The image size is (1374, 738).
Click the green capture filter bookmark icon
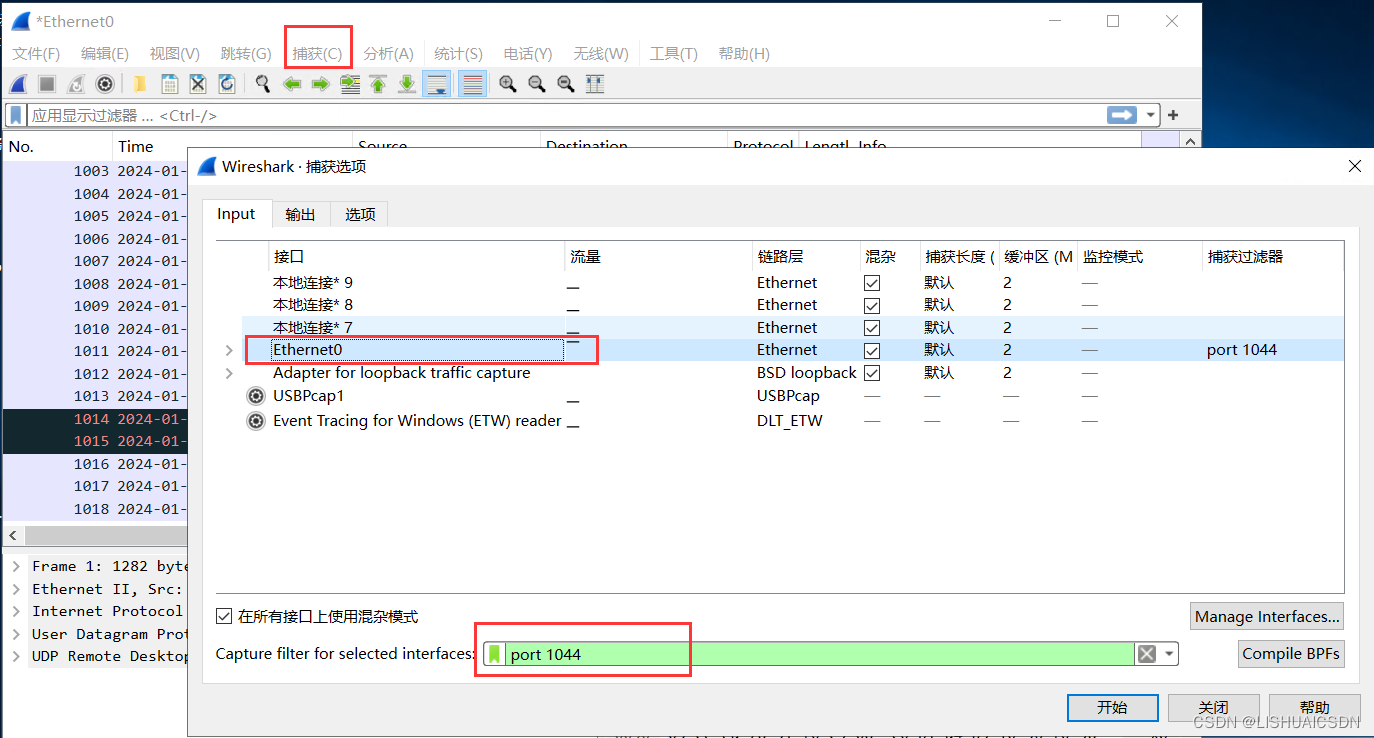pyautogui.click(x=494, y=654)
